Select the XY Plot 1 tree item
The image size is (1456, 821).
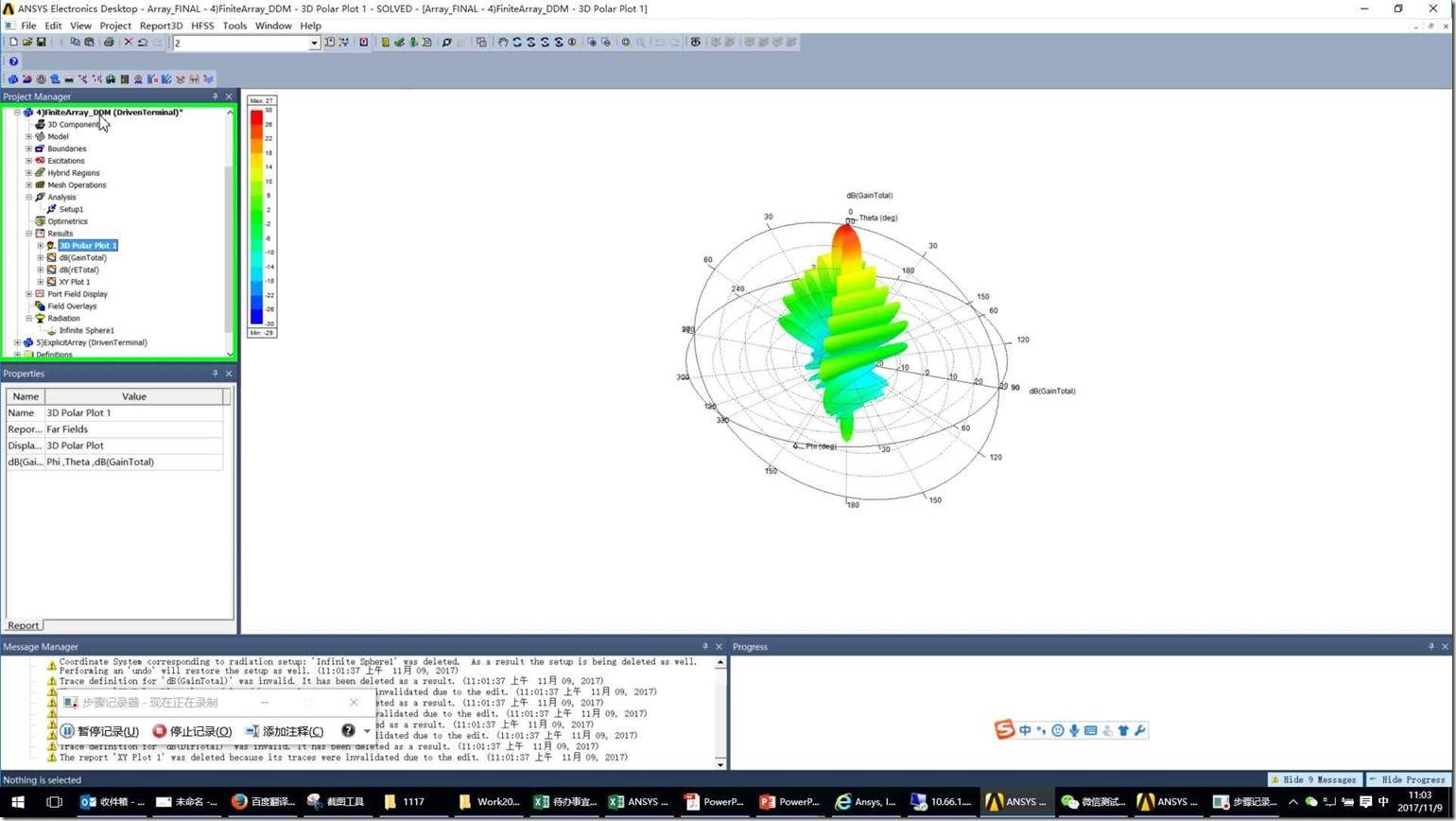tap(75, 282)
